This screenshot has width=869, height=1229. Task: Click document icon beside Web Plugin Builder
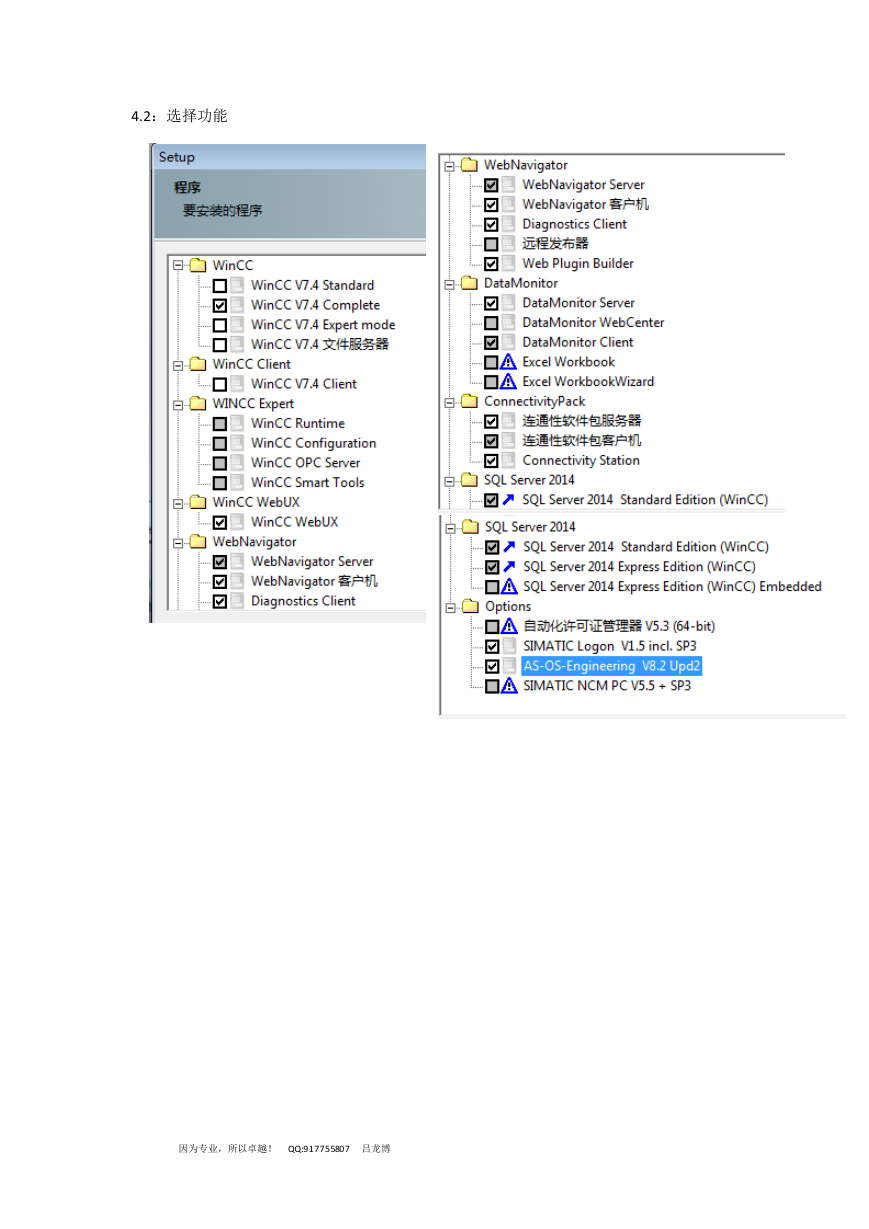pos(509,263)
